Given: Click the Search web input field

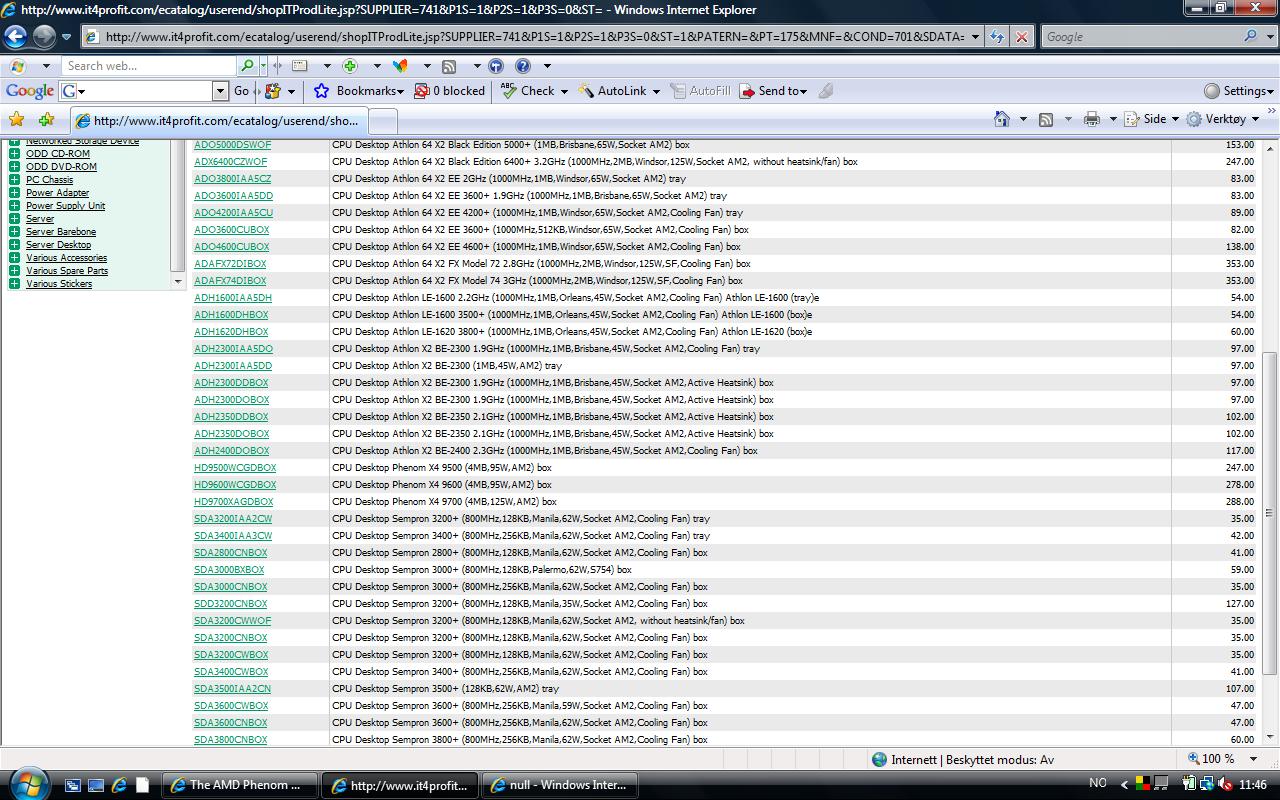Looking at the screenshot, I should click(149, 66).
